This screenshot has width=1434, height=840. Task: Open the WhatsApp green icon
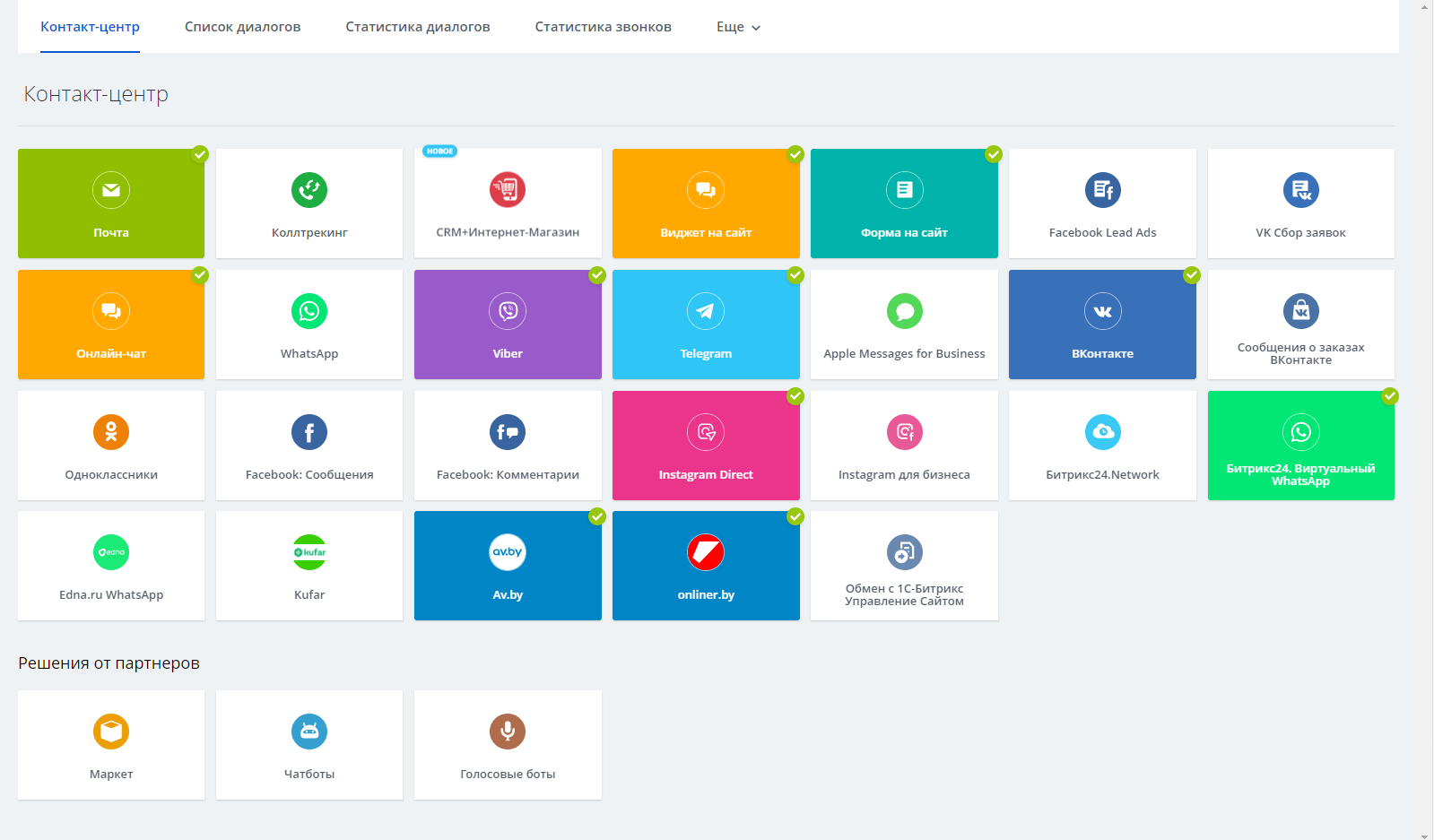[309, 311]
